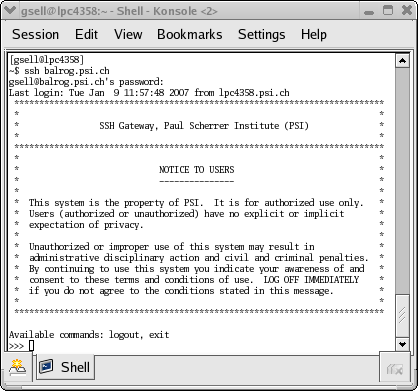Click 'SSH Gateway, Paul Scherrer Institute (PSI)' text
The image size is (418, 391).
pyautogui.click(x=204, y=126)
